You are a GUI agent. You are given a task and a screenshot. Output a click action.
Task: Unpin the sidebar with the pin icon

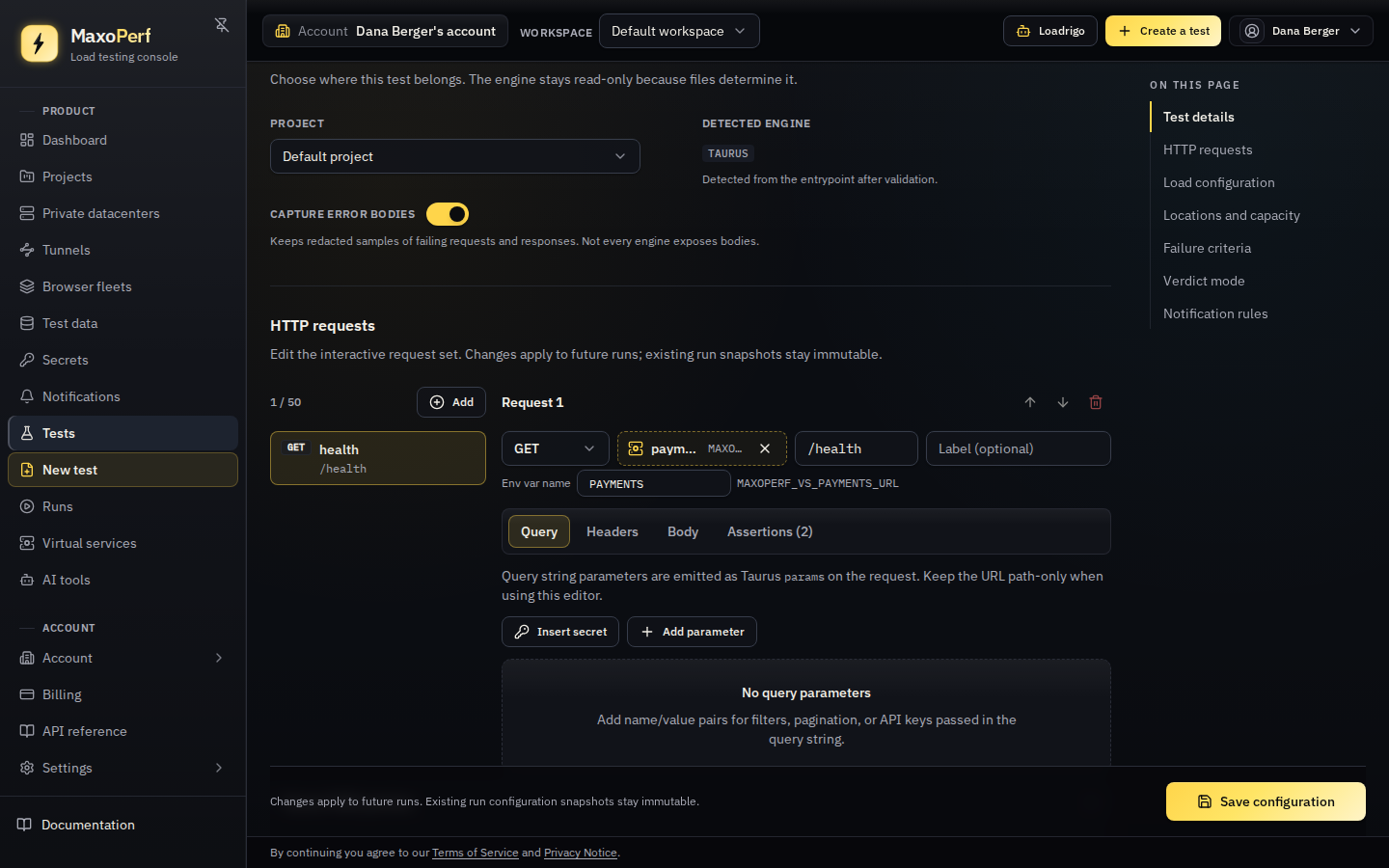pos(222,25)
